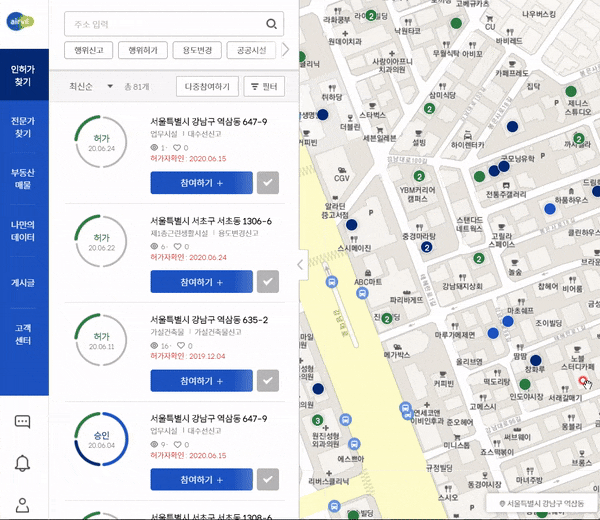The height and width of the screenshot is (520, 600).
Task: Click the 허가 20.06.11 progress circle
Action: pos(101,340)
